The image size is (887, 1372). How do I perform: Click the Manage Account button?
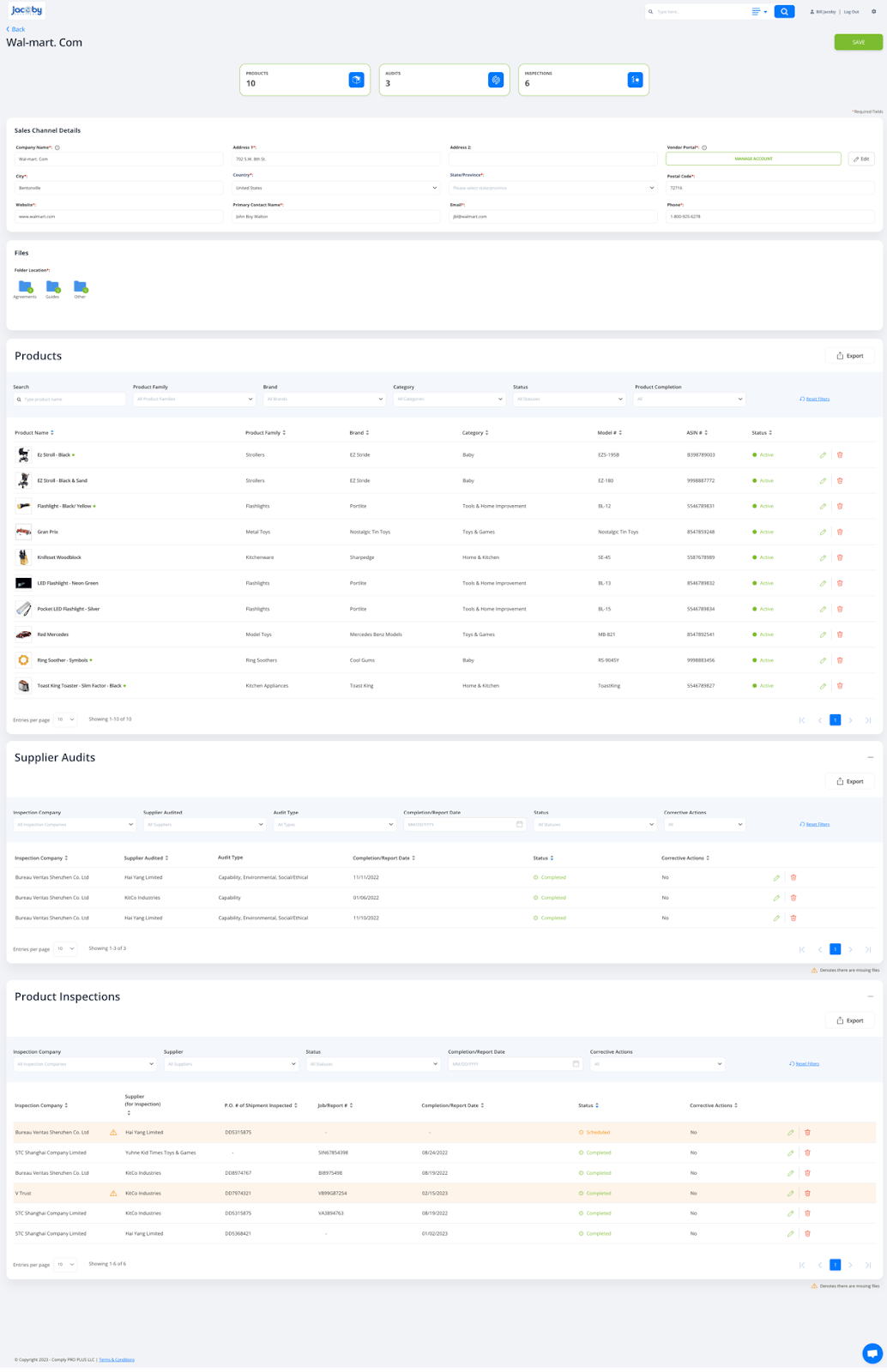[753, 159]
